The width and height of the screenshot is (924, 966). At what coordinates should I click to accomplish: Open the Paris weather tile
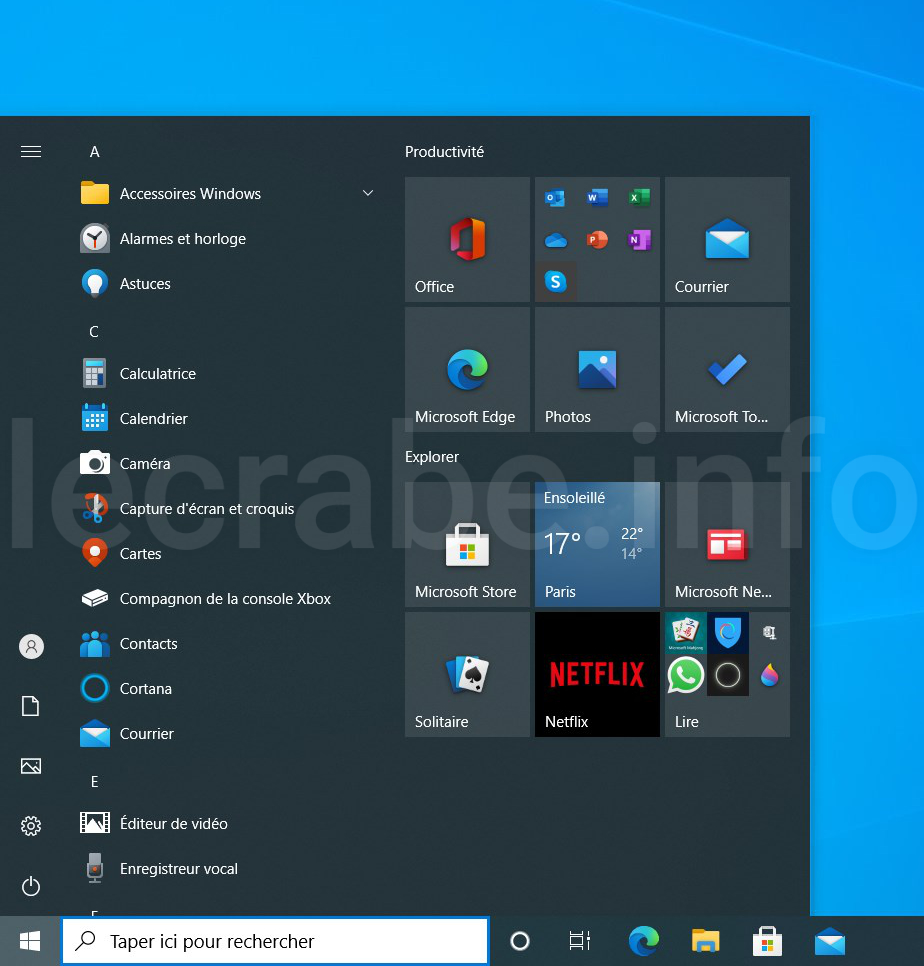coord(597,545)
